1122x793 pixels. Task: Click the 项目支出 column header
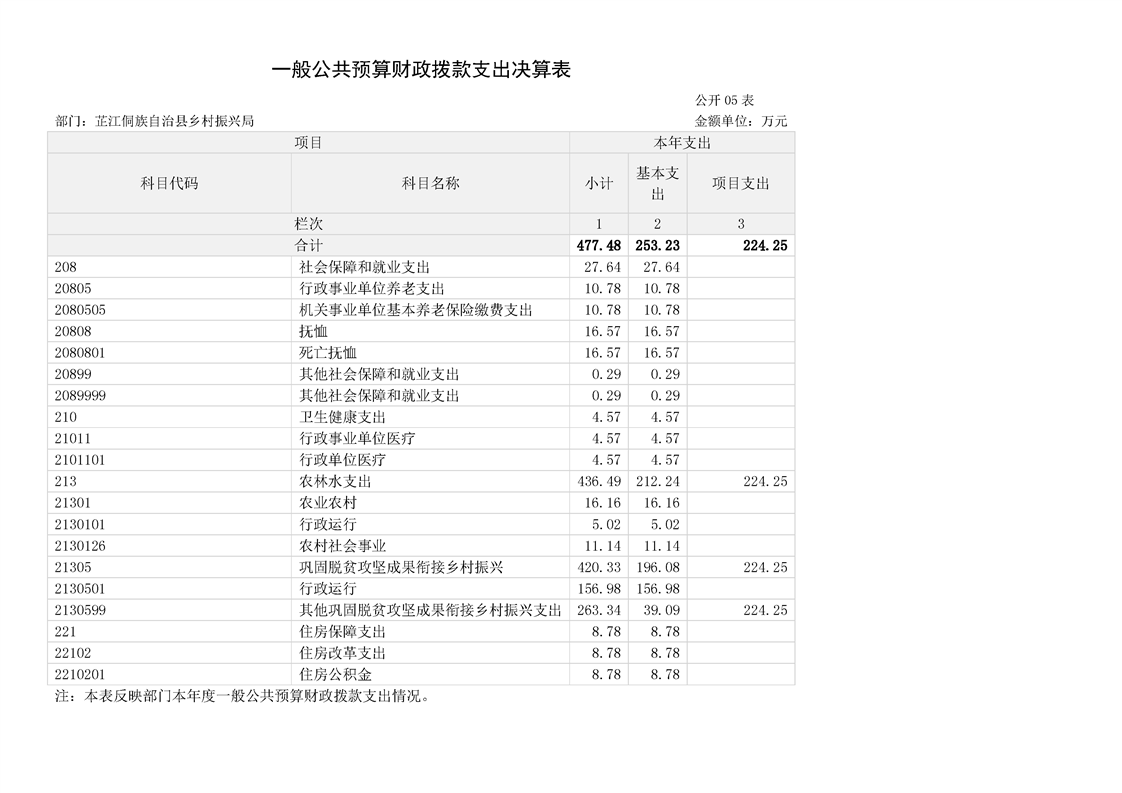[740, 183]
